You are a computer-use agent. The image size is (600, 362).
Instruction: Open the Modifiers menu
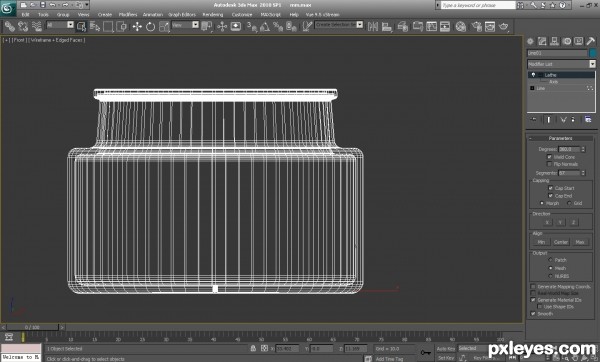(x=128, y=15)
